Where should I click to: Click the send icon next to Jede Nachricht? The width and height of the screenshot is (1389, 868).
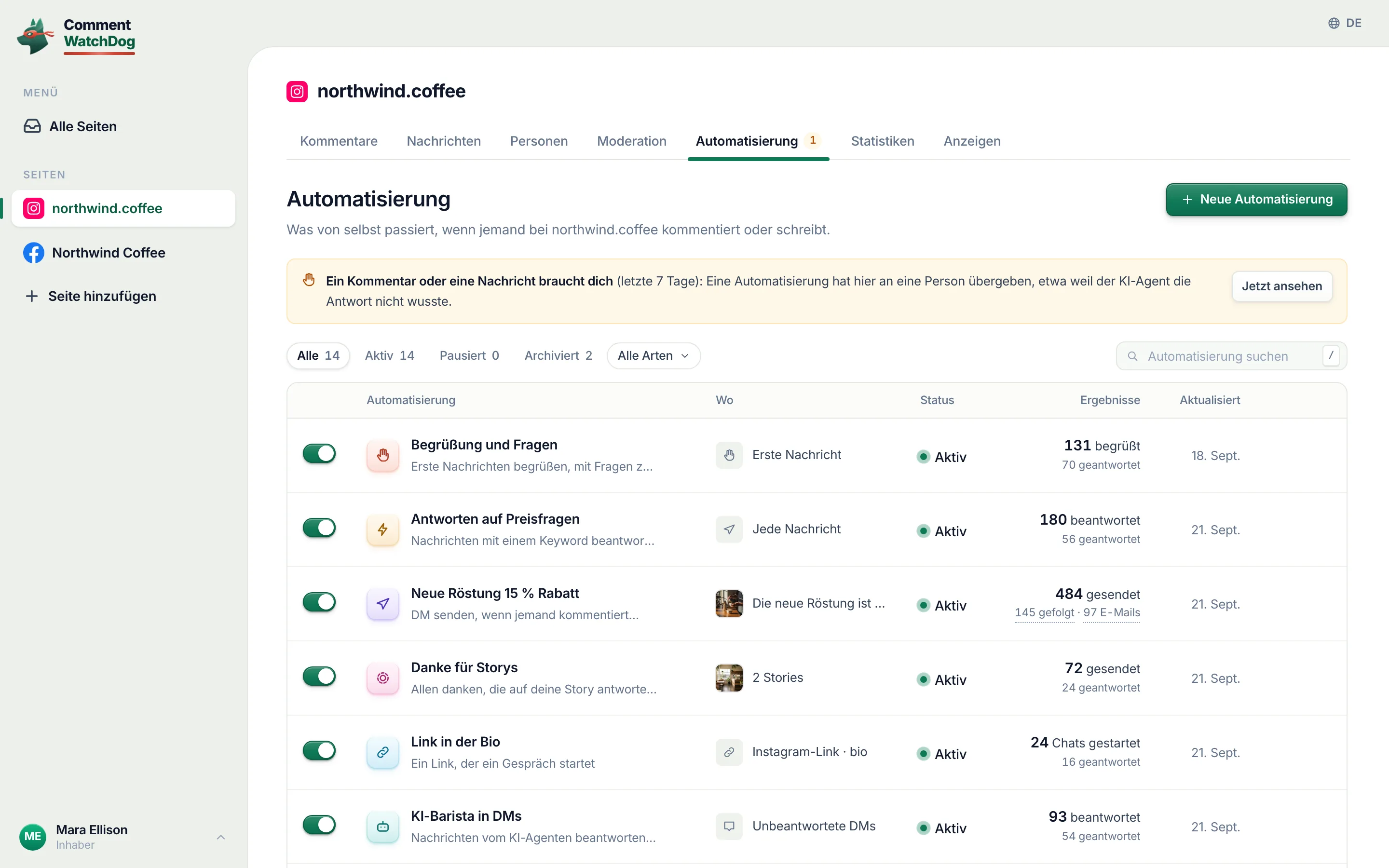(729, 529)
